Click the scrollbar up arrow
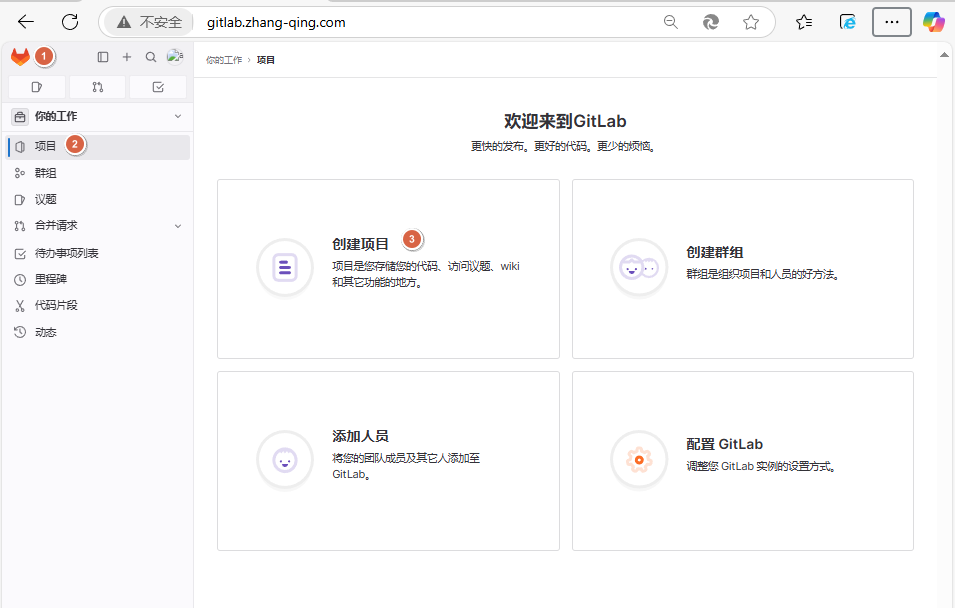The image size is (955, 608). click(x=945, y=55)
